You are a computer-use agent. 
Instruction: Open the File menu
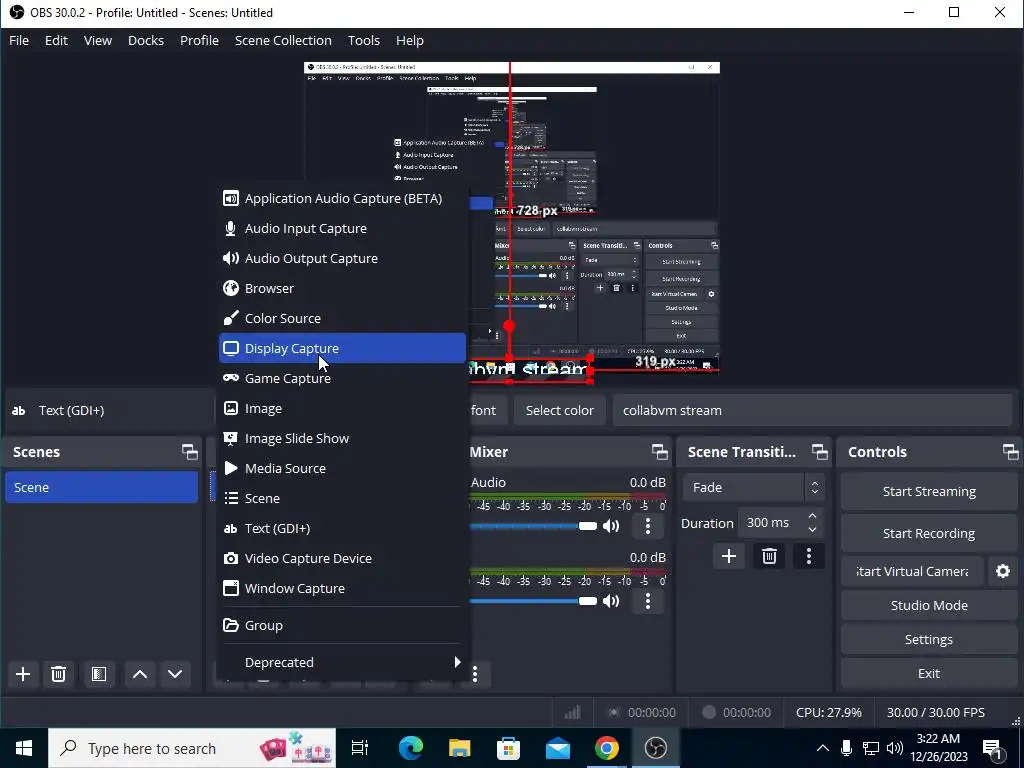click(19, 40)
